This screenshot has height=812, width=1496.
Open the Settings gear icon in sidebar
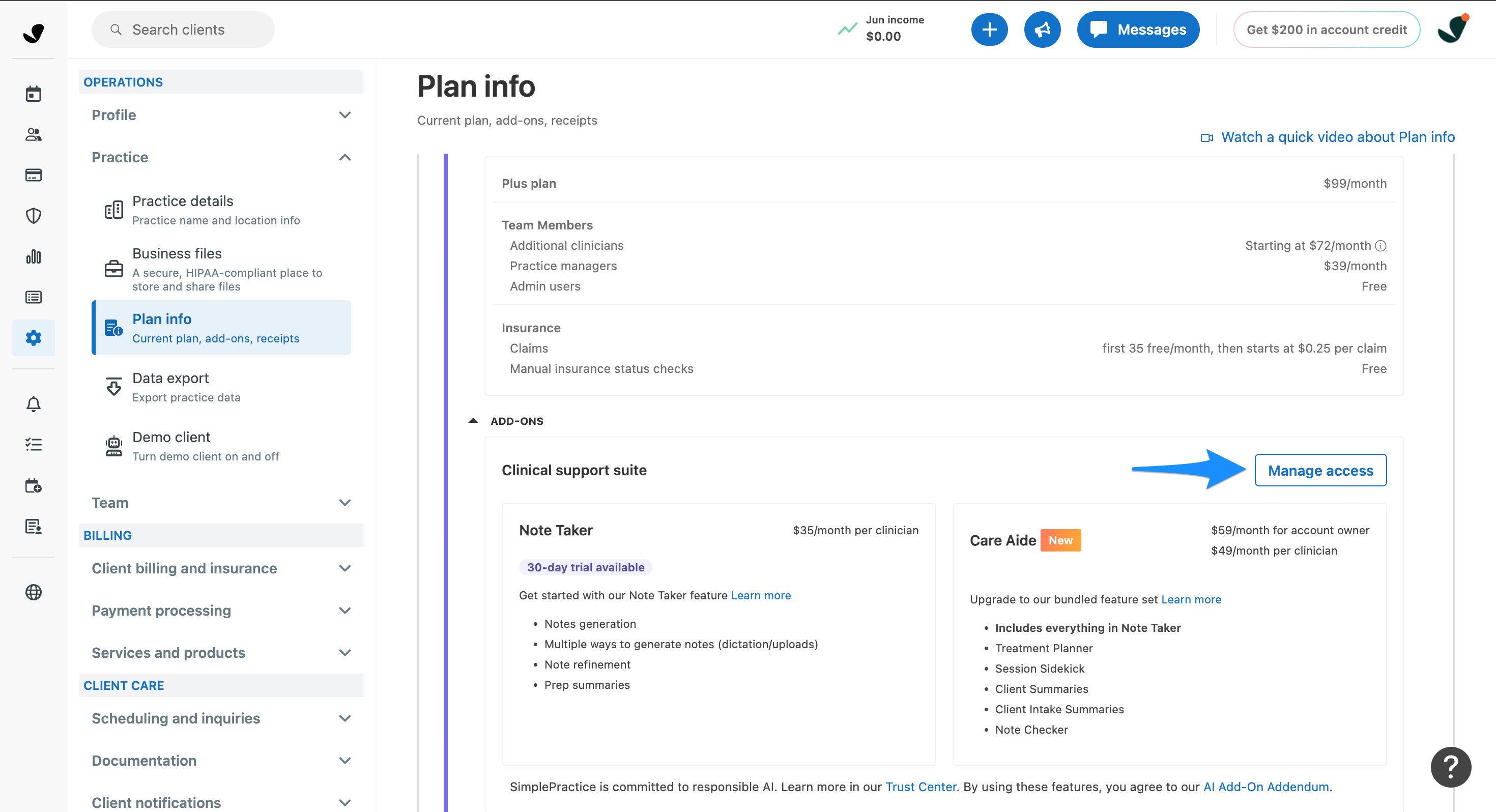(x=33, y=337)
